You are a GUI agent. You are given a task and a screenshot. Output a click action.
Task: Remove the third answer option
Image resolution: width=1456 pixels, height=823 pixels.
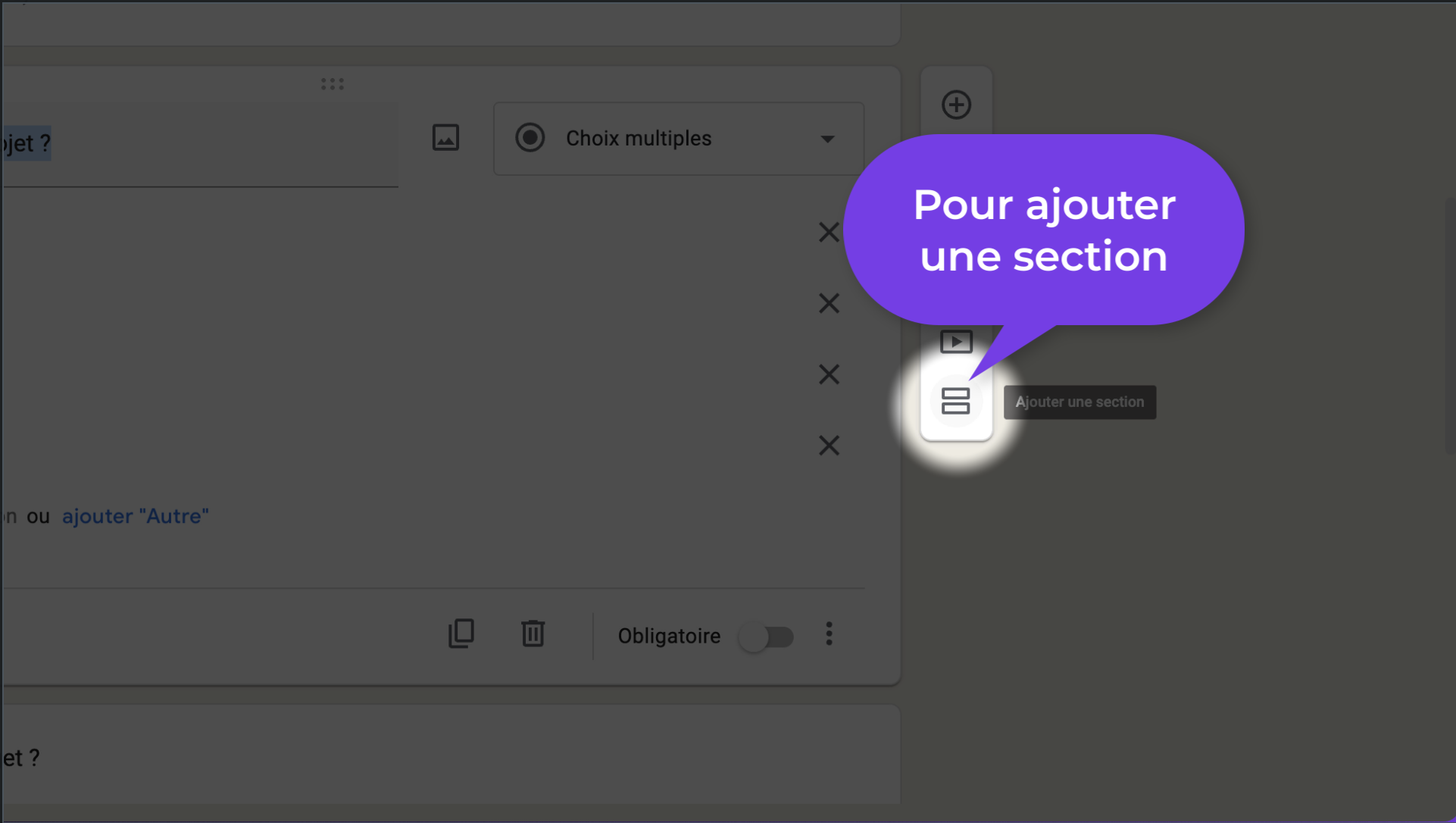(829, 374)
